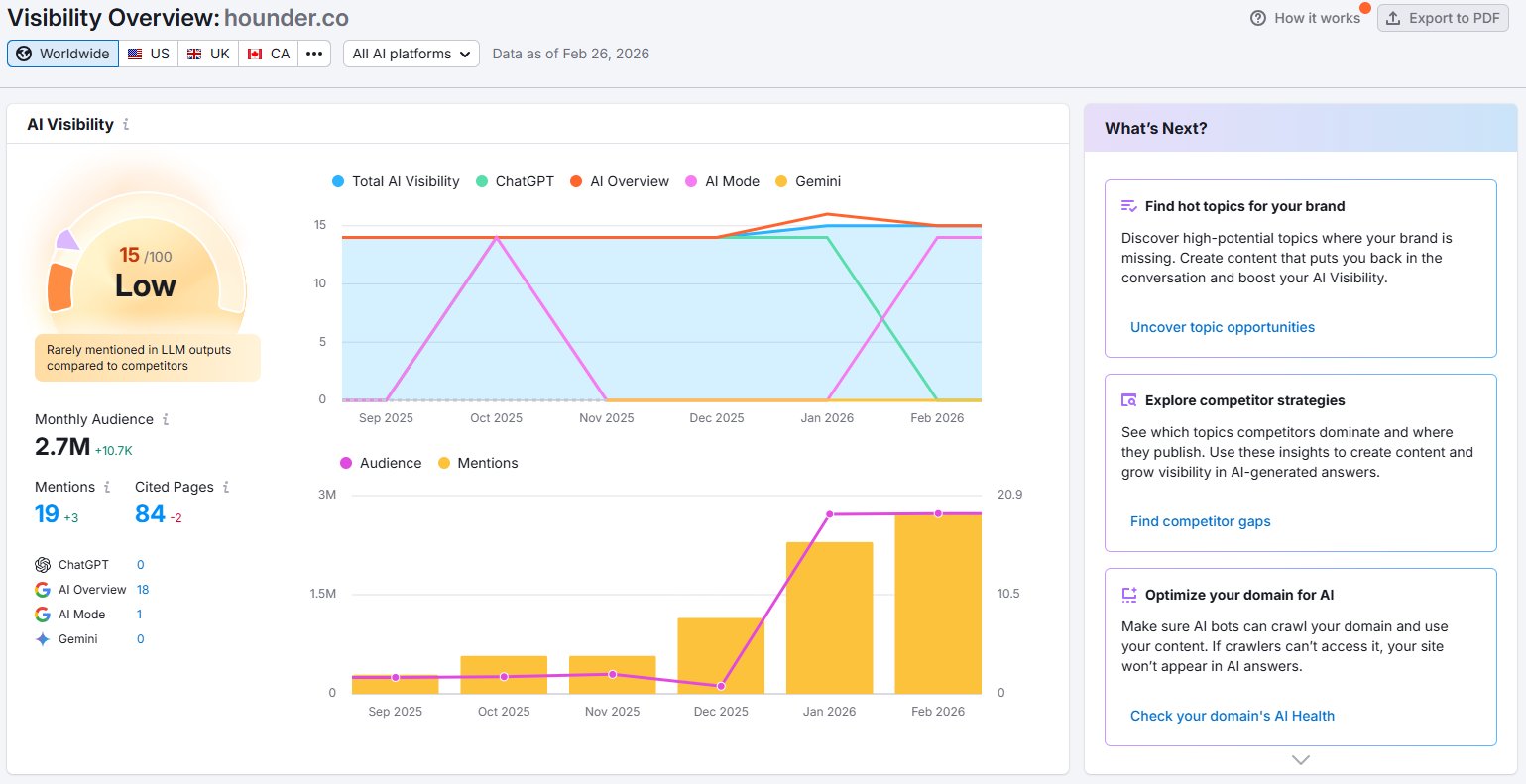
Task: Click the Cited Pages info icon
Action: [226, 487]
